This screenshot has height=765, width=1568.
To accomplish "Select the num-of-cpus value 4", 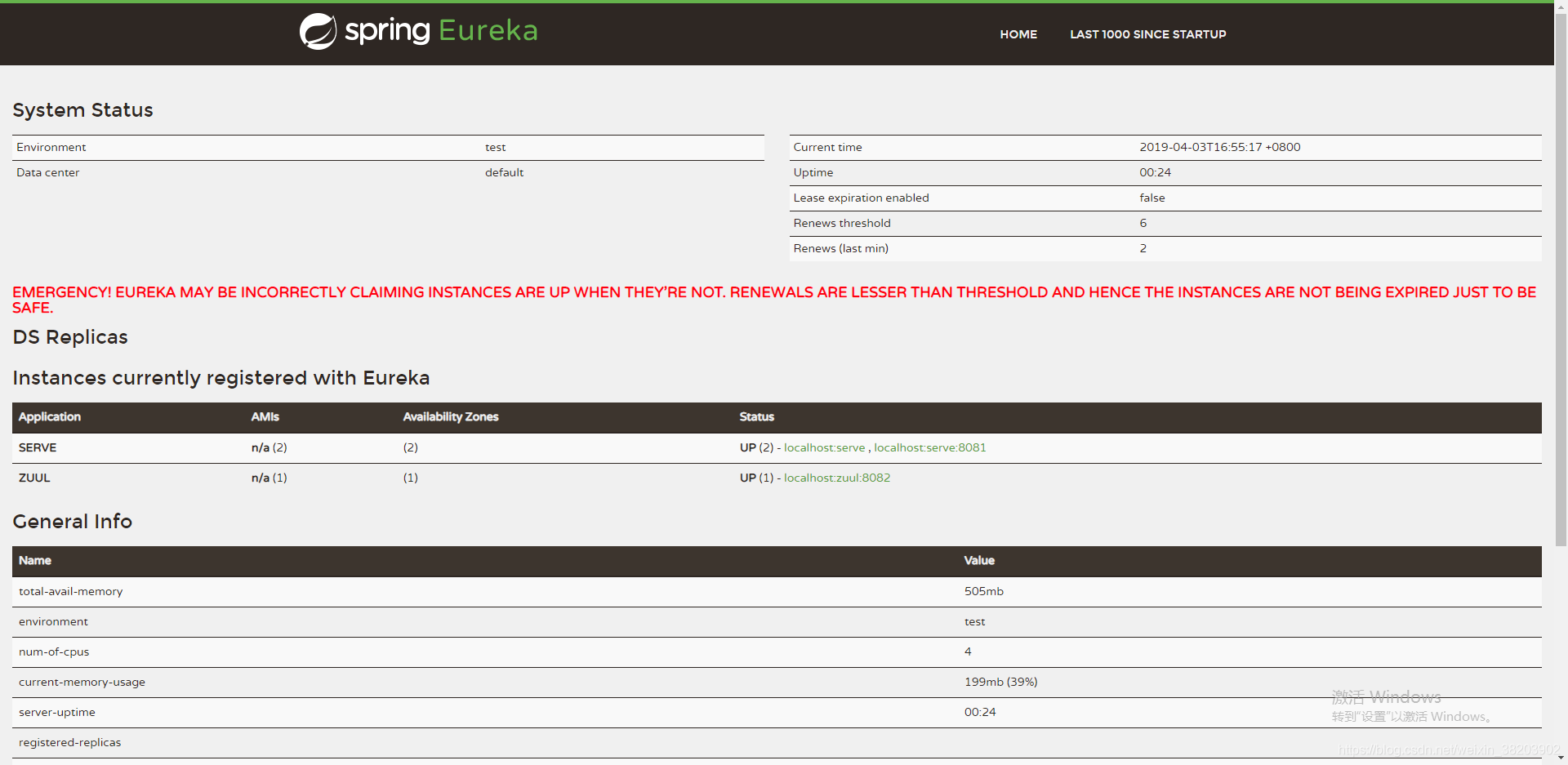I will 968,652.
